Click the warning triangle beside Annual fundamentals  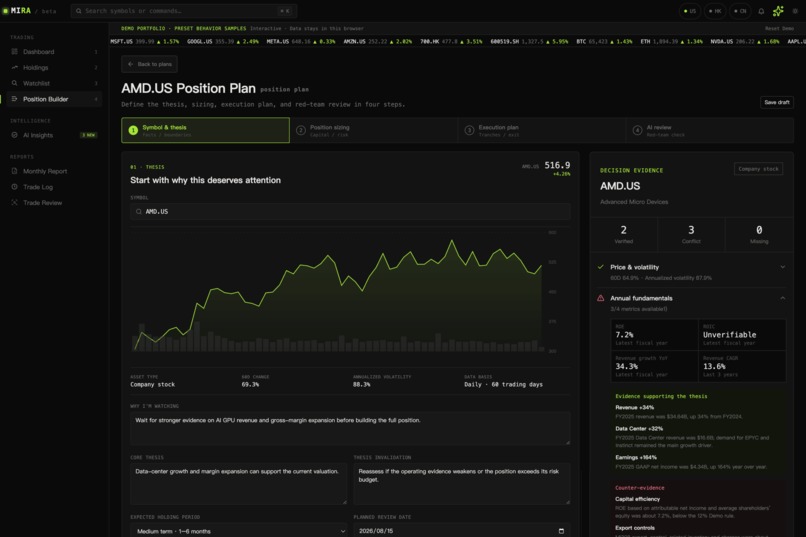[x=600, y=298]
